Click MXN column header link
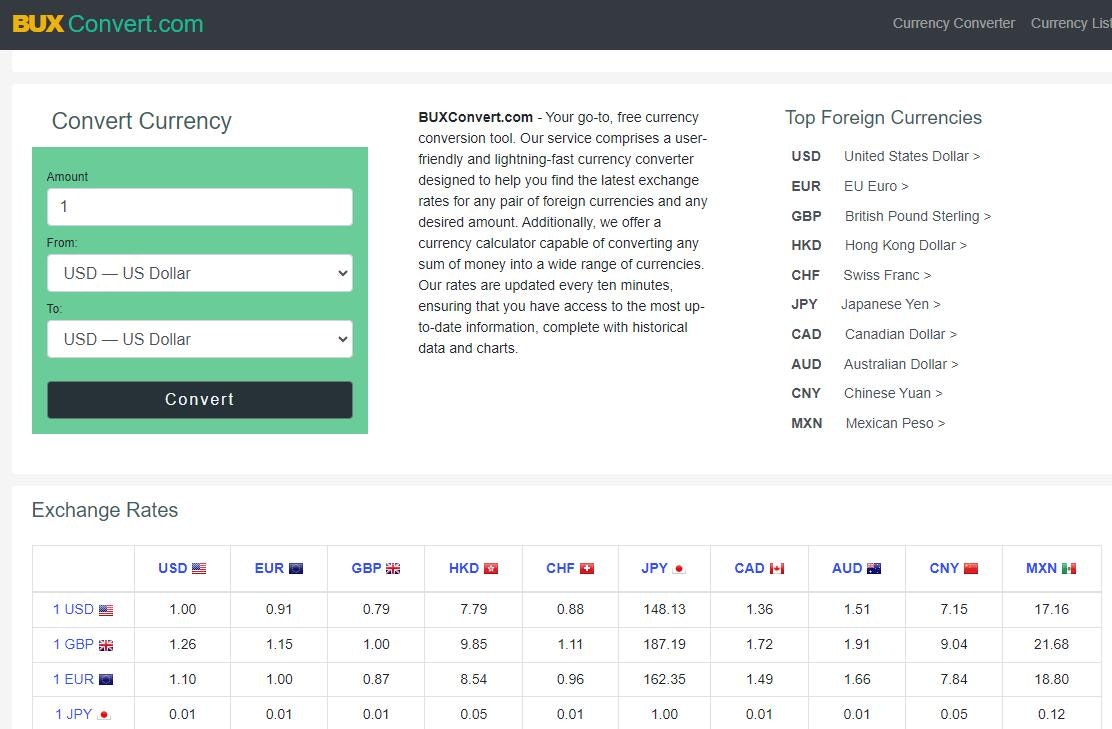 [1041, 568]
